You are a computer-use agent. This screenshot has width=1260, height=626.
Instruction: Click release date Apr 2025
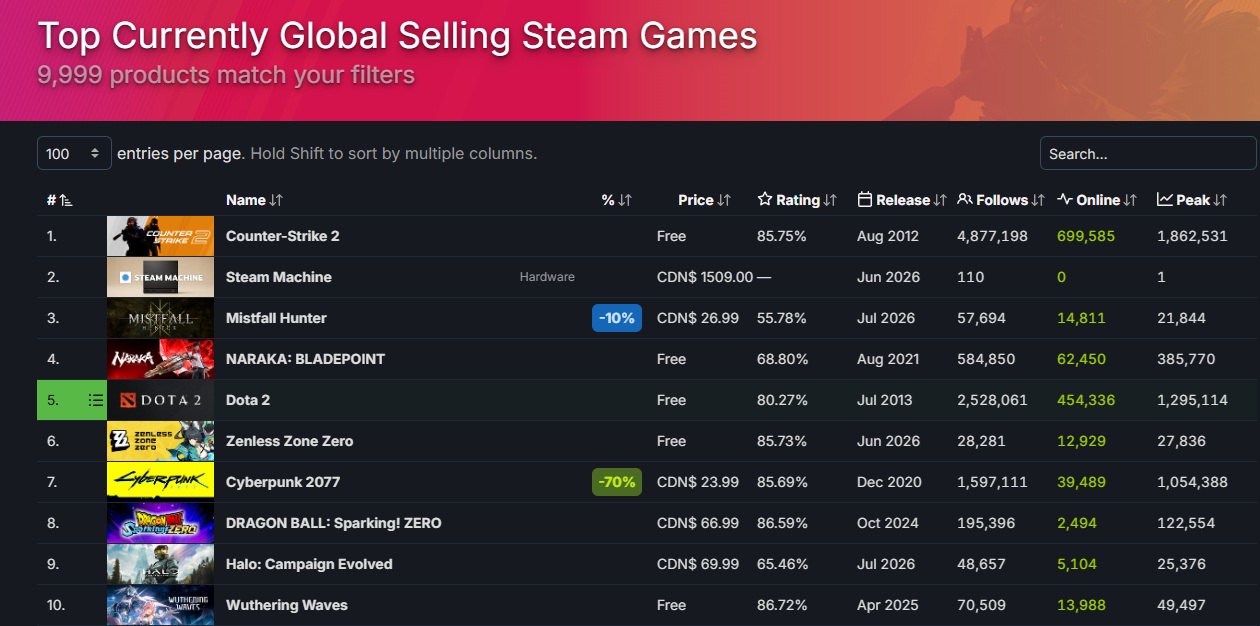coord(887,605)
